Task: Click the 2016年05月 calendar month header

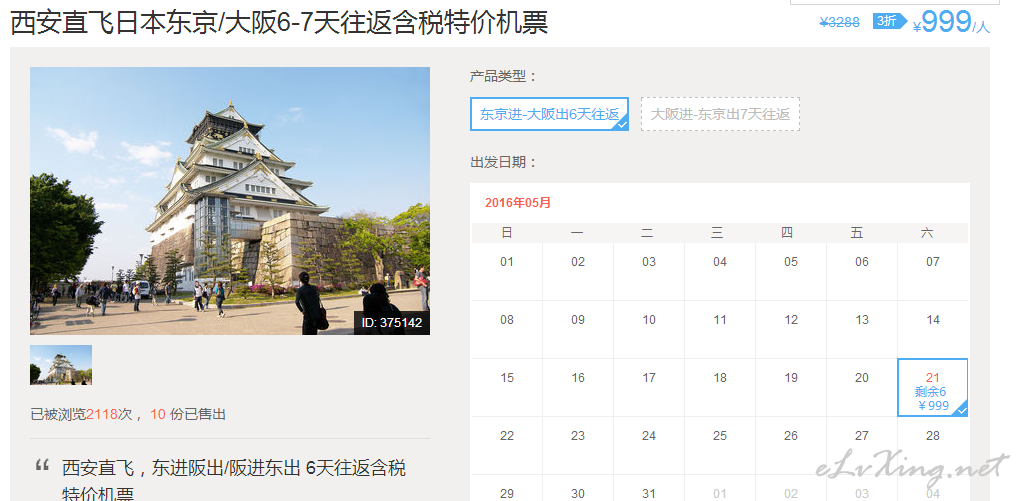Action: pyautogui.click(x=518, y=202)
